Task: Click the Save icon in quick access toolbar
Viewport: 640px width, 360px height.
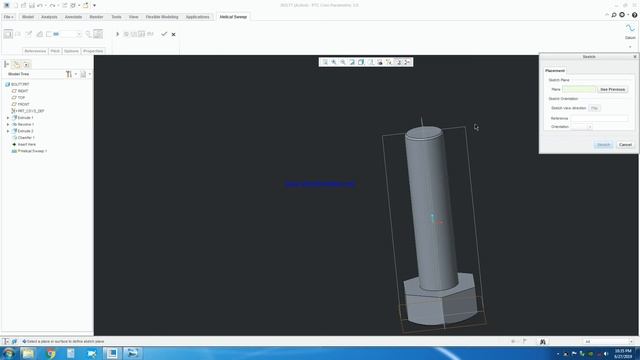Action: pyautogui.click(x=31, y=5)
